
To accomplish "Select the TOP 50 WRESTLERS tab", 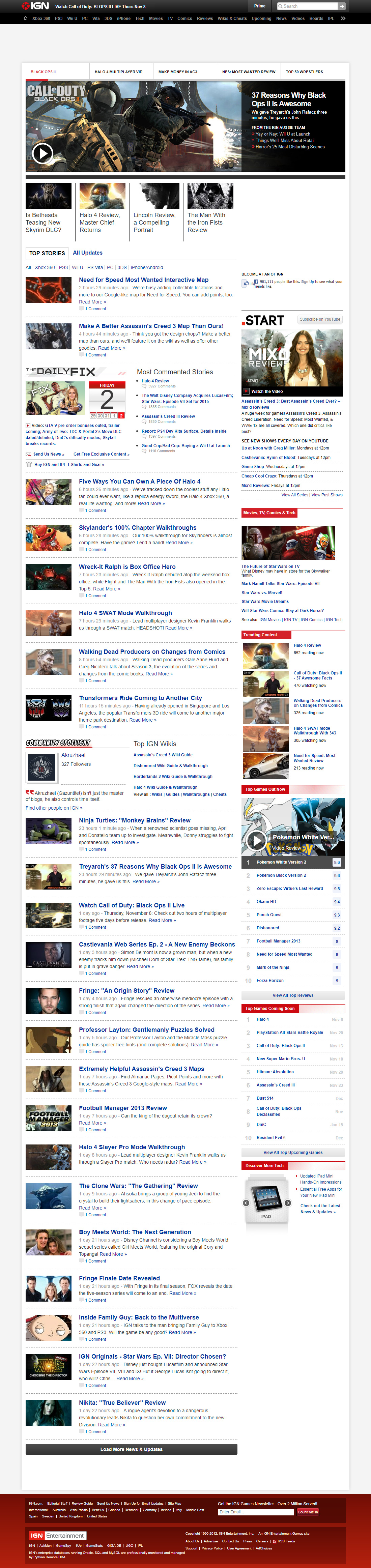I will coord(313,72).
